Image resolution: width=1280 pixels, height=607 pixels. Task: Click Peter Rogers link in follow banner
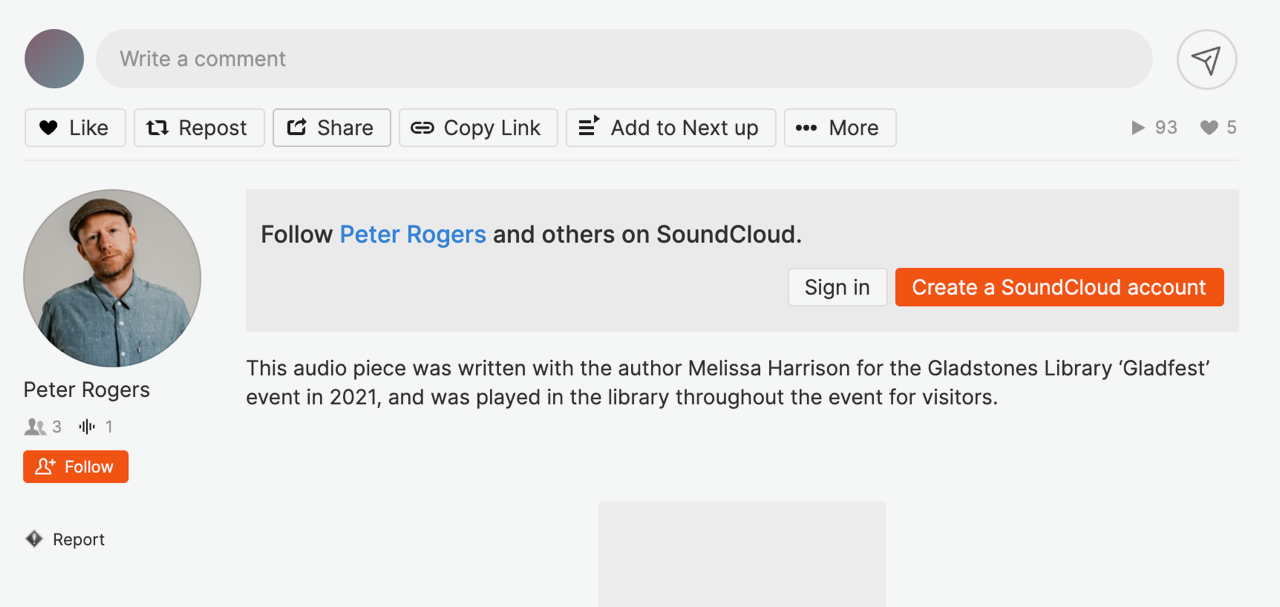pyautogui.click(x=413, y=235)
